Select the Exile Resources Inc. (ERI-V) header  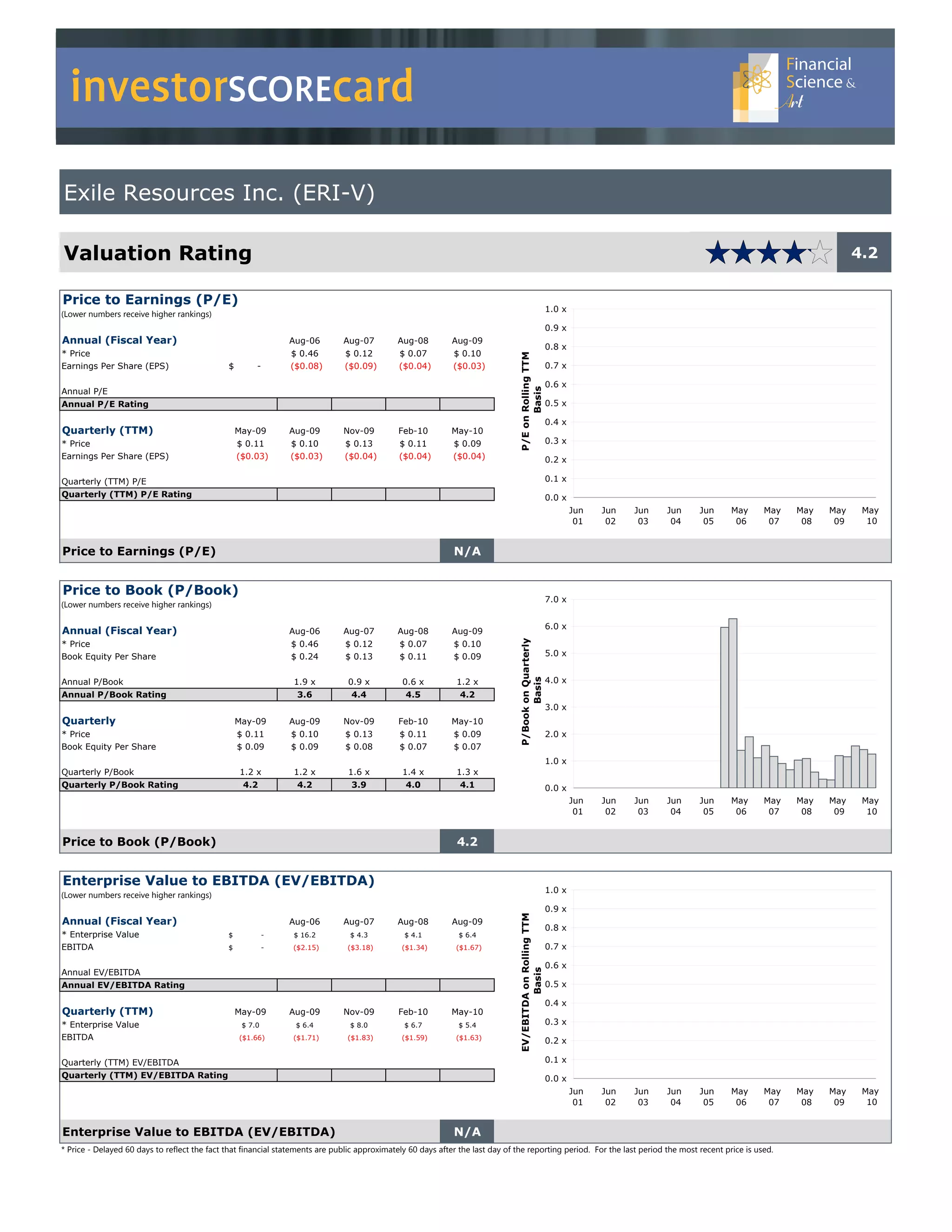pyautogui.click(x=219, y=193)
